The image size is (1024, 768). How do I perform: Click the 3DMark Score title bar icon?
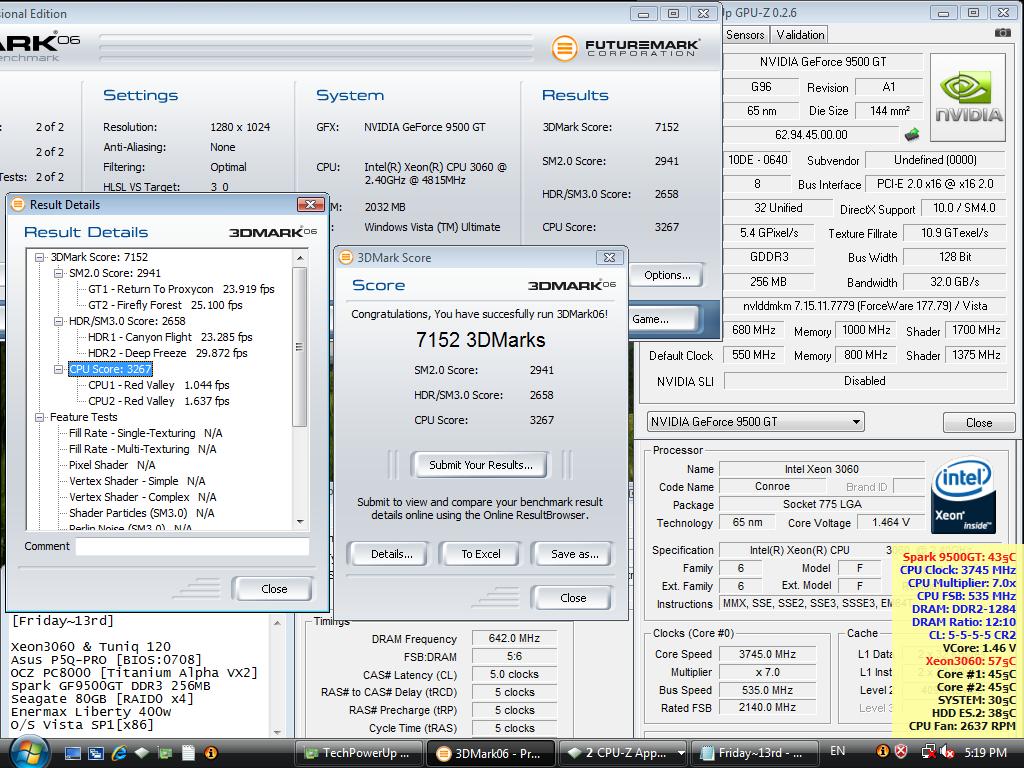pyautogui.click(x=346, y=257)
